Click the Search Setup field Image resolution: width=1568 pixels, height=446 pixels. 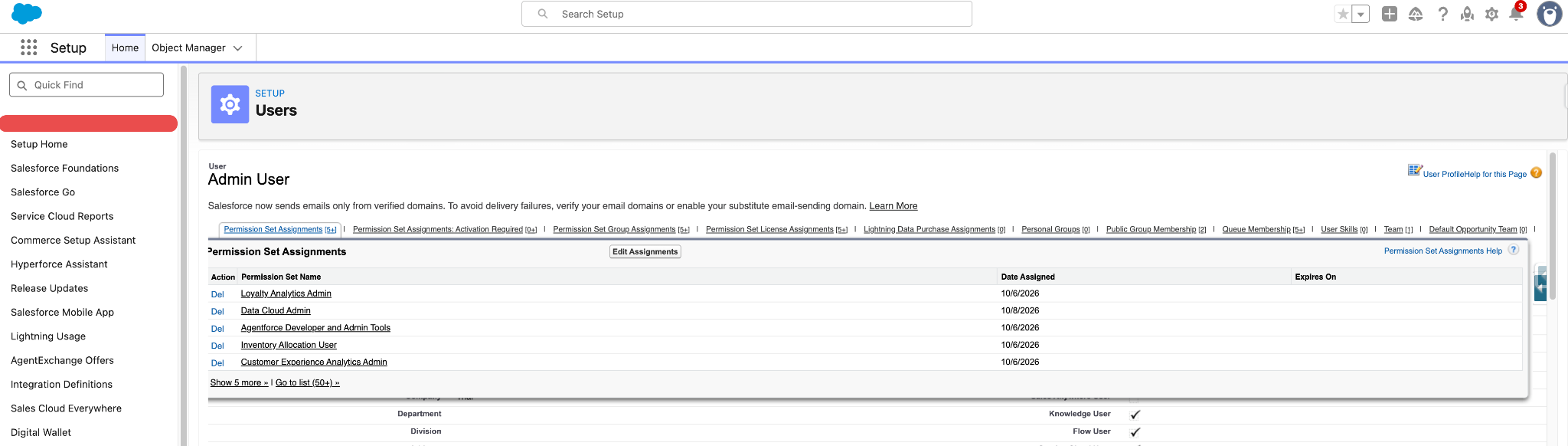pyautogui.click(x=746, y=14)
